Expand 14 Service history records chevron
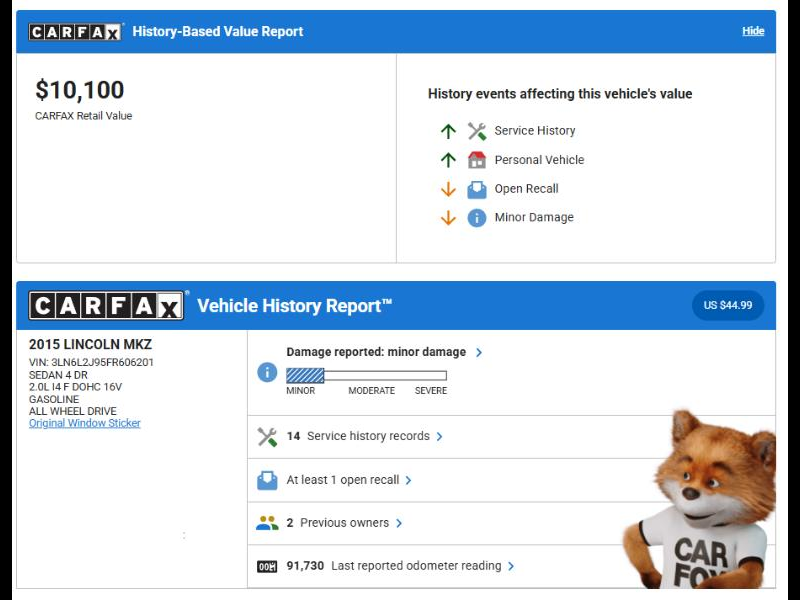800x600 pixels. [x=440, y=437]
